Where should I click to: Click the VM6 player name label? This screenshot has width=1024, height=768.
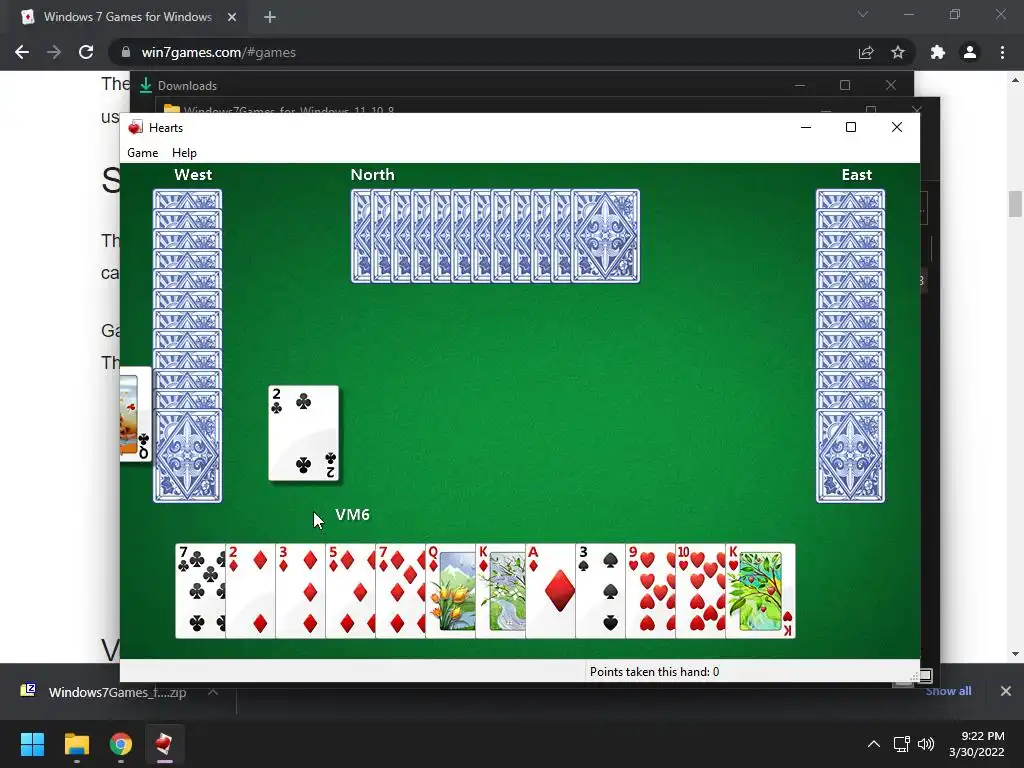pos(353,515)
